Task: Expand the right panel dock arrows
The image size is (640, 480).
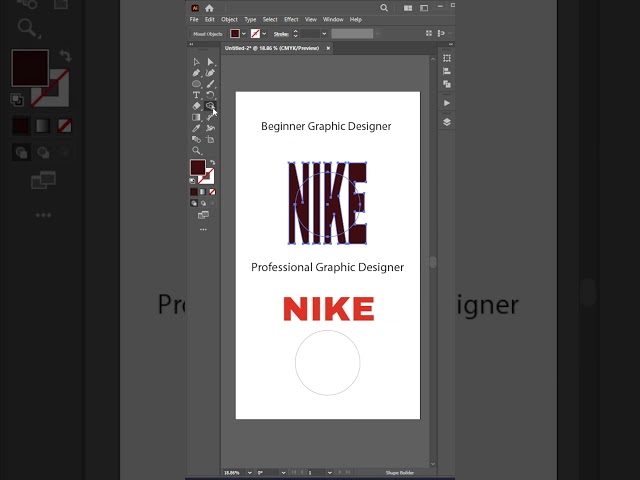Action: pos(451,44)
